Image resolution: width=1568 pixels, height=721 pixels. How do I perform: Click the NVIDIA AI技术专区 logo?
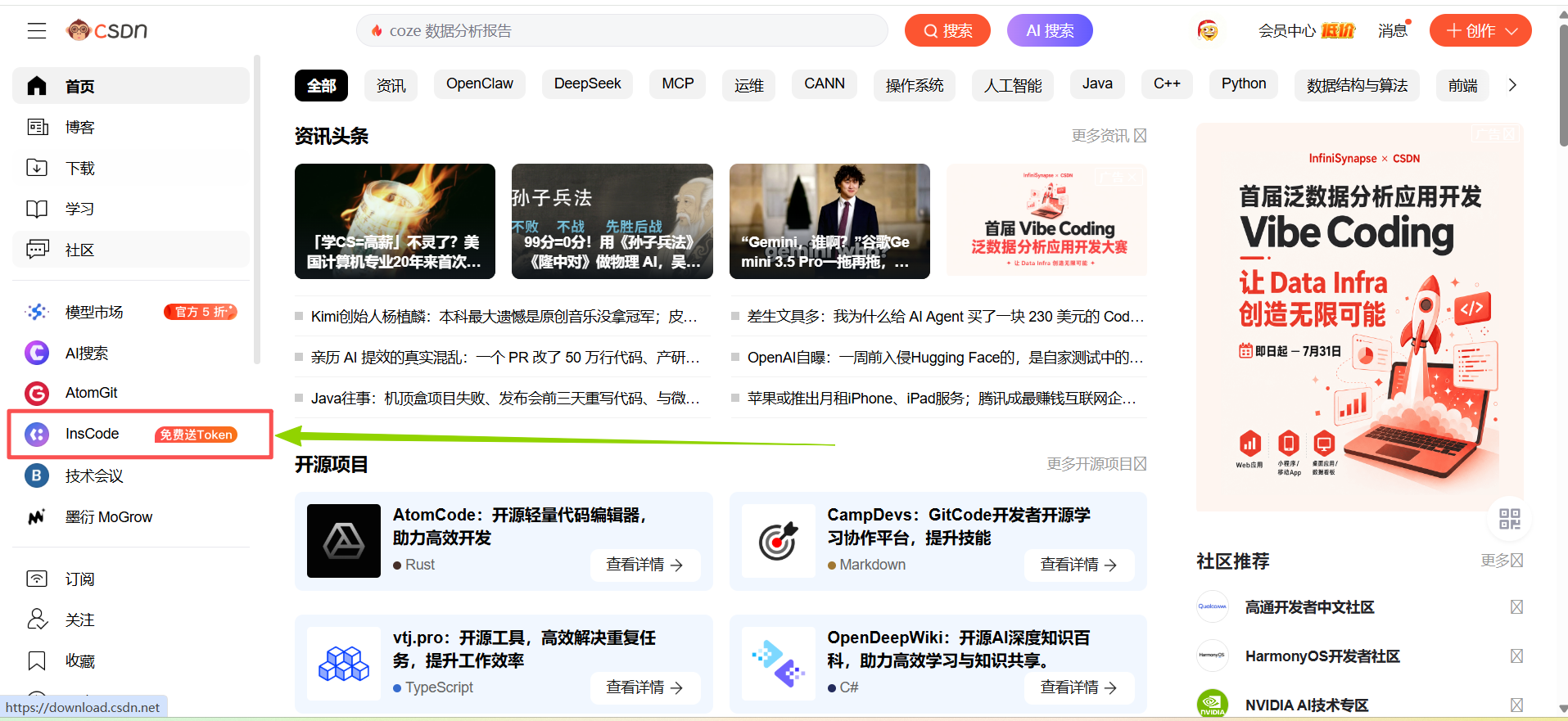[1213, 705]
